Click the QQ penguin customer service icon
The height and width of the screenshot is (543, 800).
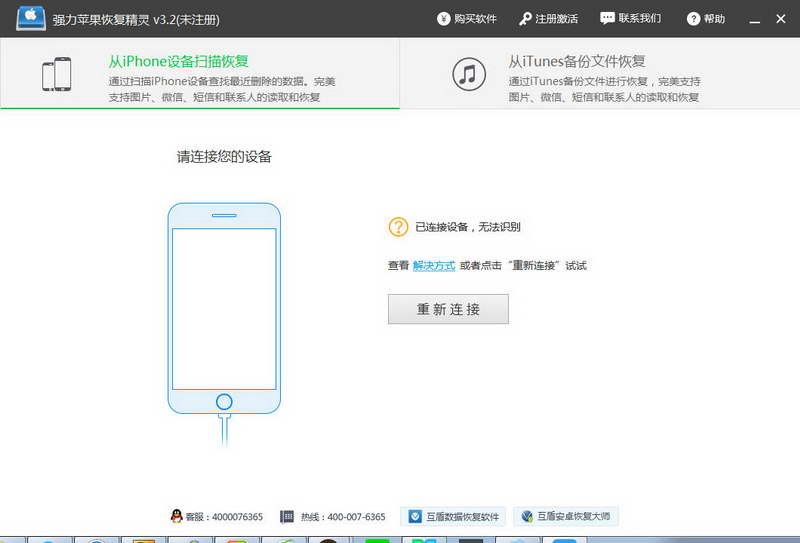(x=177, y=516)
